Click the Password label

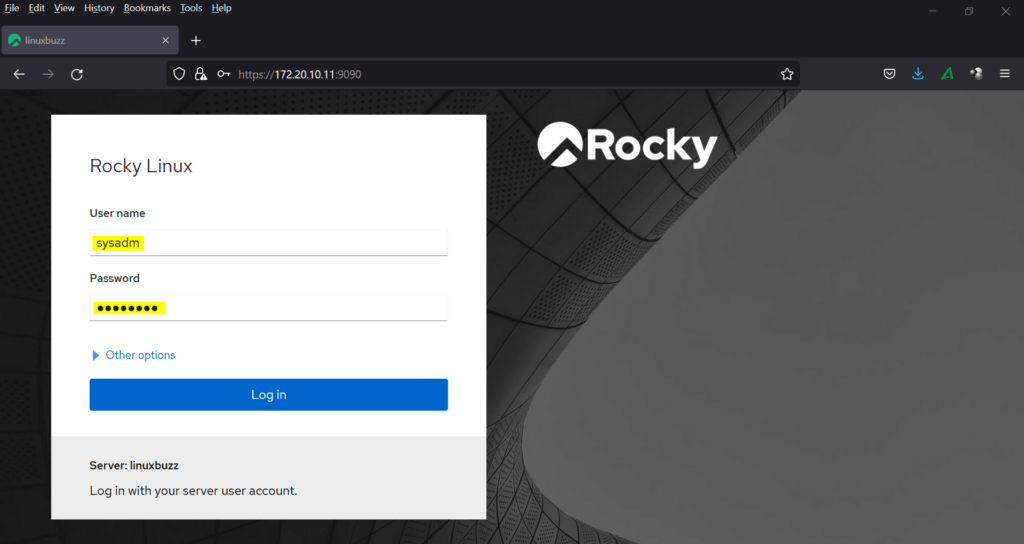click(x=114, y=278)
